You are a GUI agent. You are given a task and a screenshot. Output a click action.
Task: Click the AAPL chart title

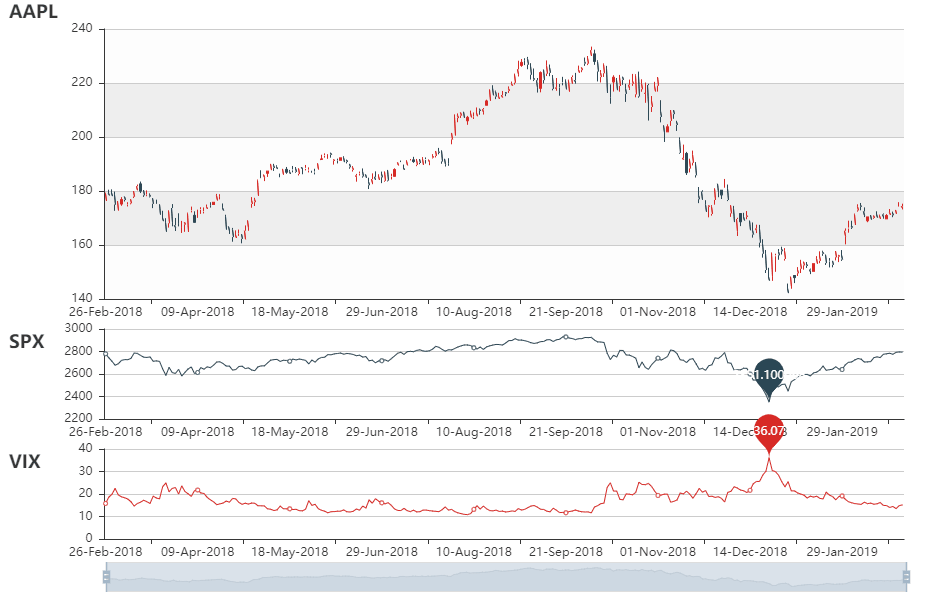[x=33, y=12]
